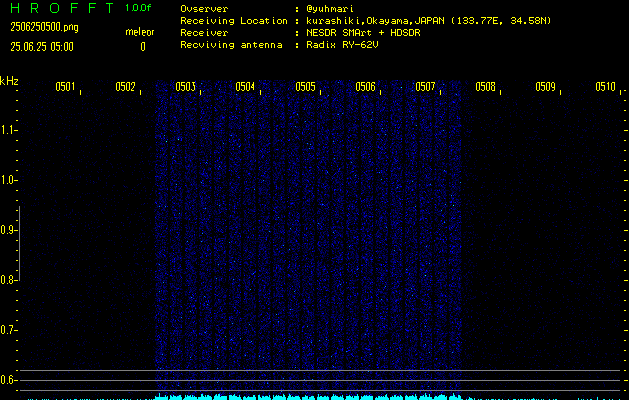
Task: Click the 0505 time marker
Action: (305, 87)
